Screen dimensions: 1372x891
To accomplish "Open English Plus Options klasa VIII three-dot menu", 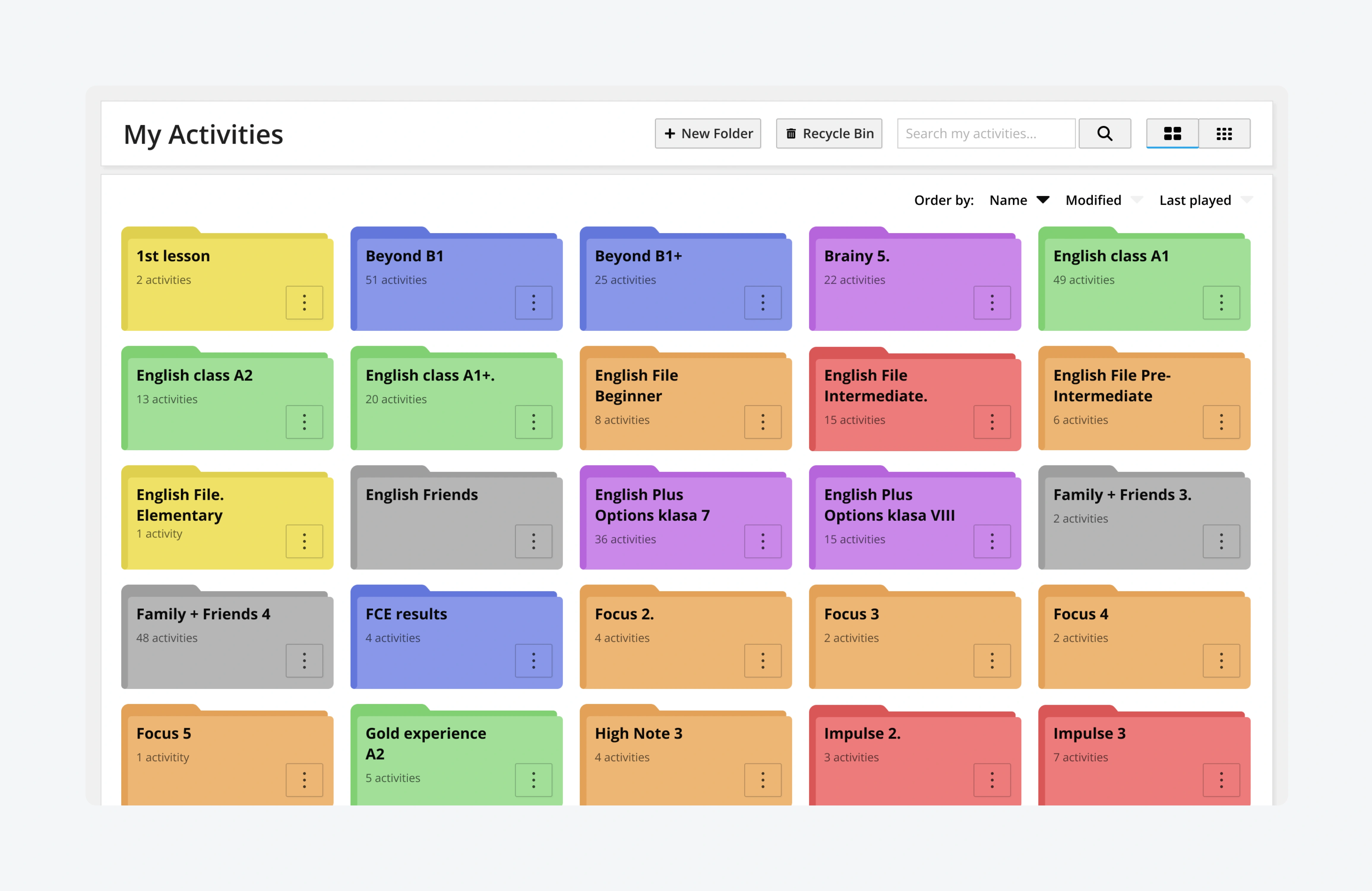I will (x=992, y=541).
